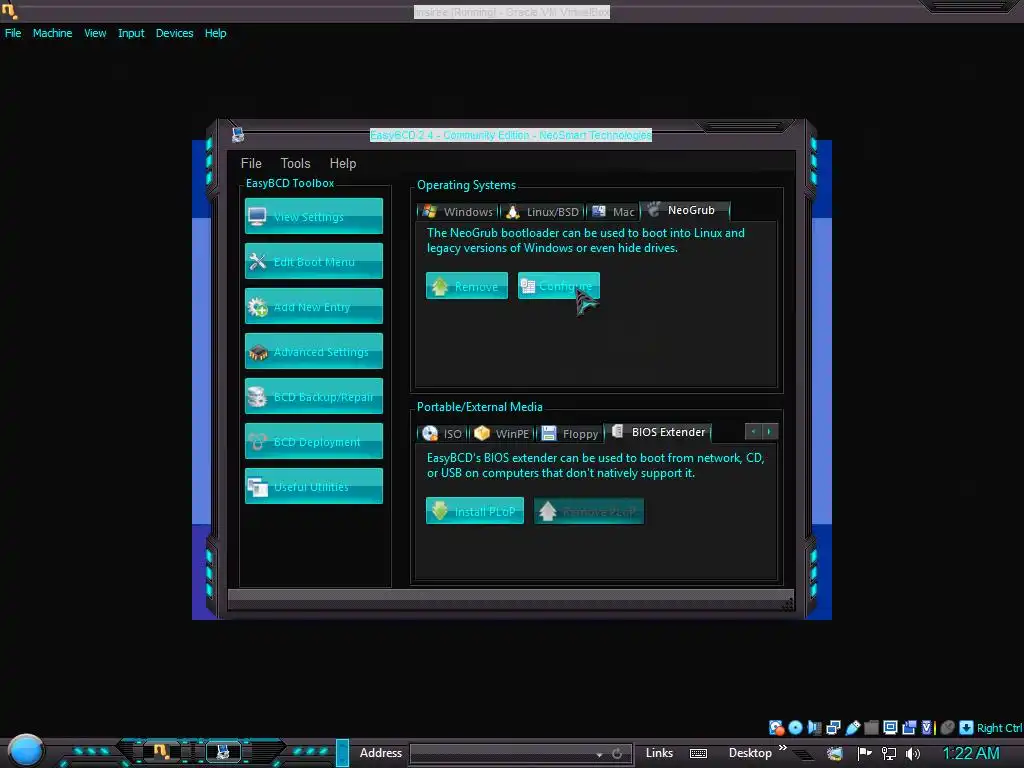1024x768 pixels.
Task: Click VirtualBox audio status icon
Action: [814, 728]
